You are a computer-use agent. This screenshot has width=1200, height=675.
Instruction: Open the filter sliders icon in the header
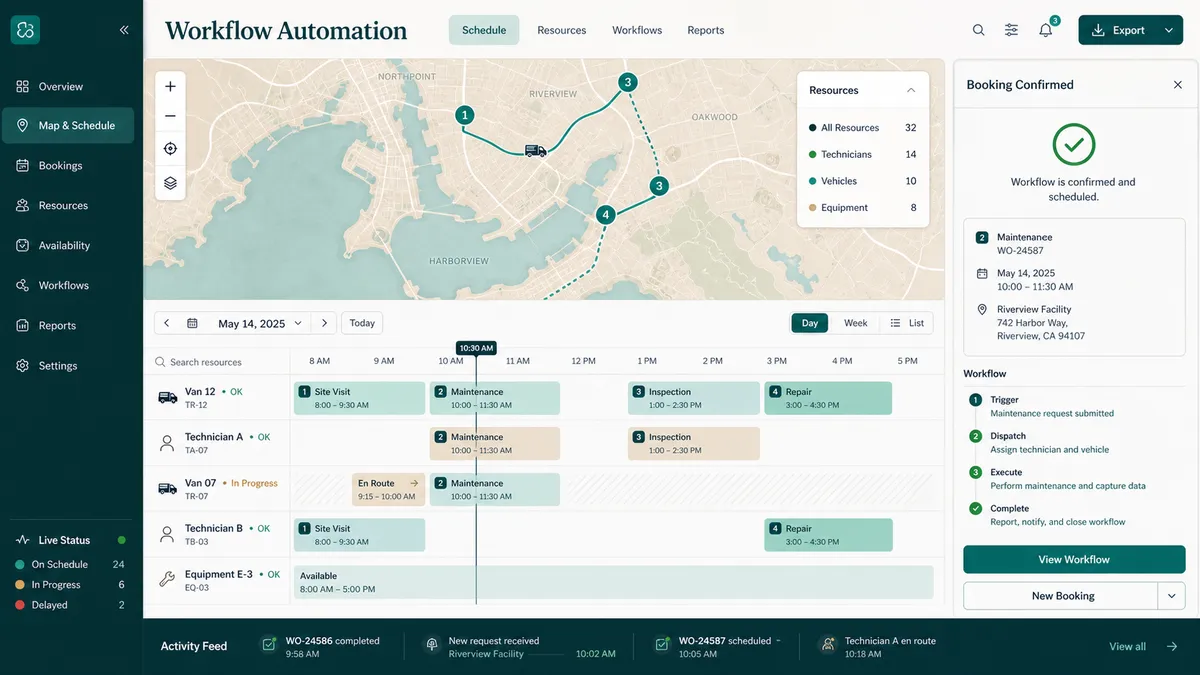[x=1012, y=30]
